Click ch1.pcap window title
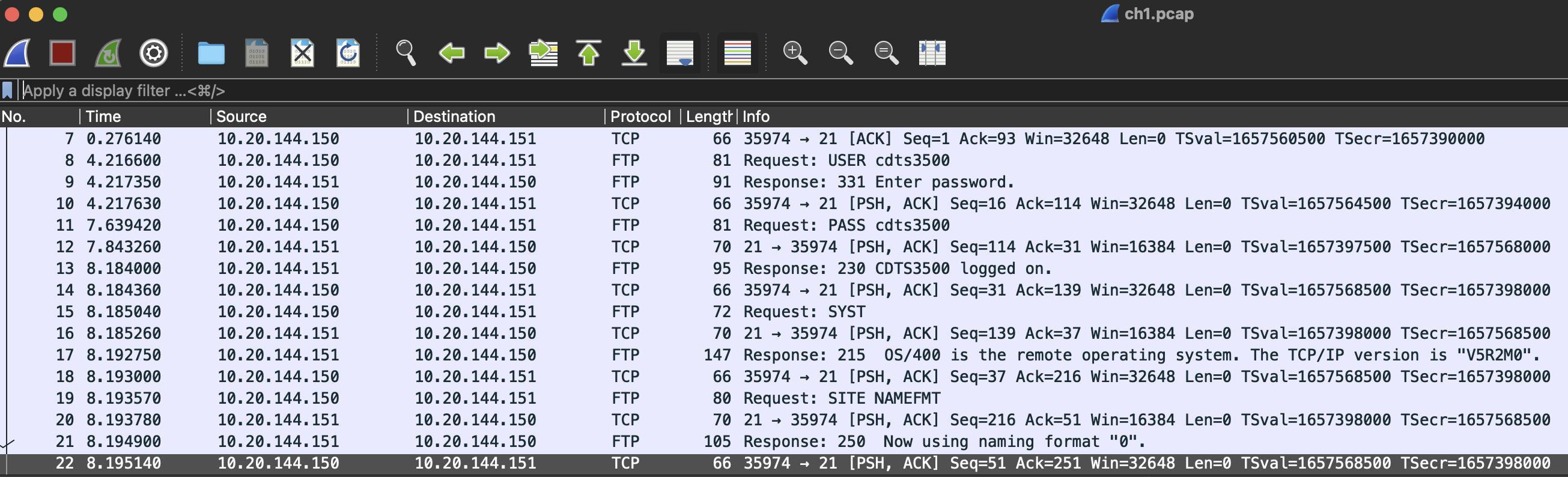 pos(1158,14)
